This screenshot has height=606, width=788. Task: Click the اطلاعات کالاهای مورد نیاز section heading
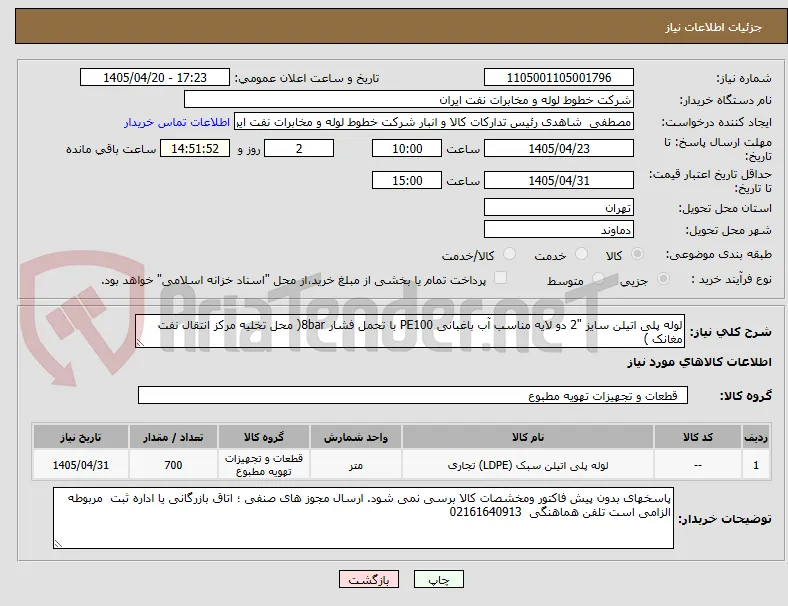[699, 362]
